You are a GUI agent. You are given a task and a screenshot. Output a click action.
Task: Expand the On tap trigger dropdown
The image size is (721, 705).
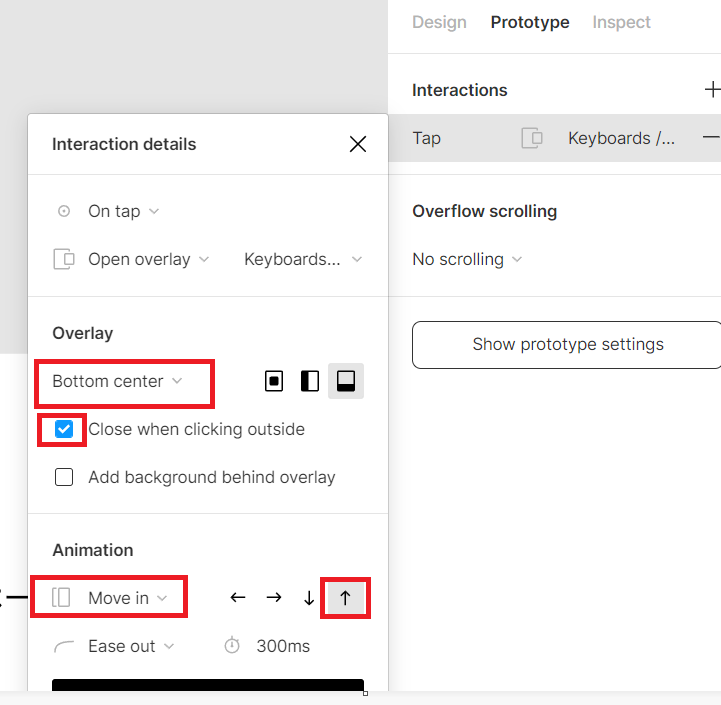click(123, 211)
